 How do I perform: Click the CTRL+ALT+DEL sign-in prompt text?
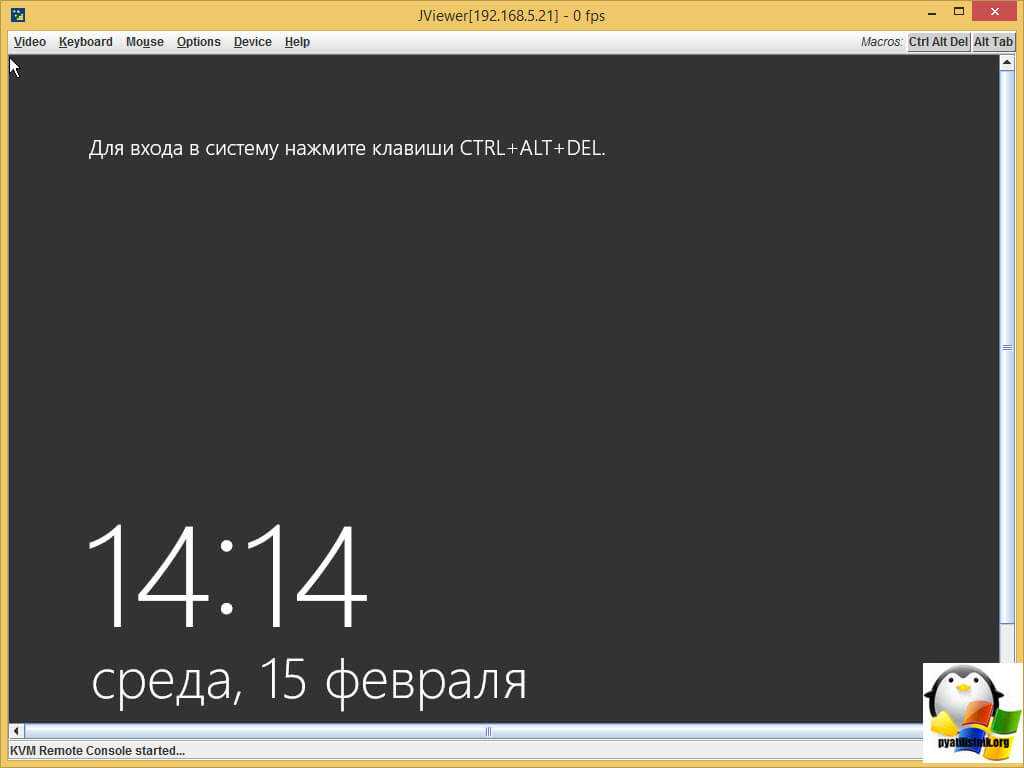tap(347, 148)
